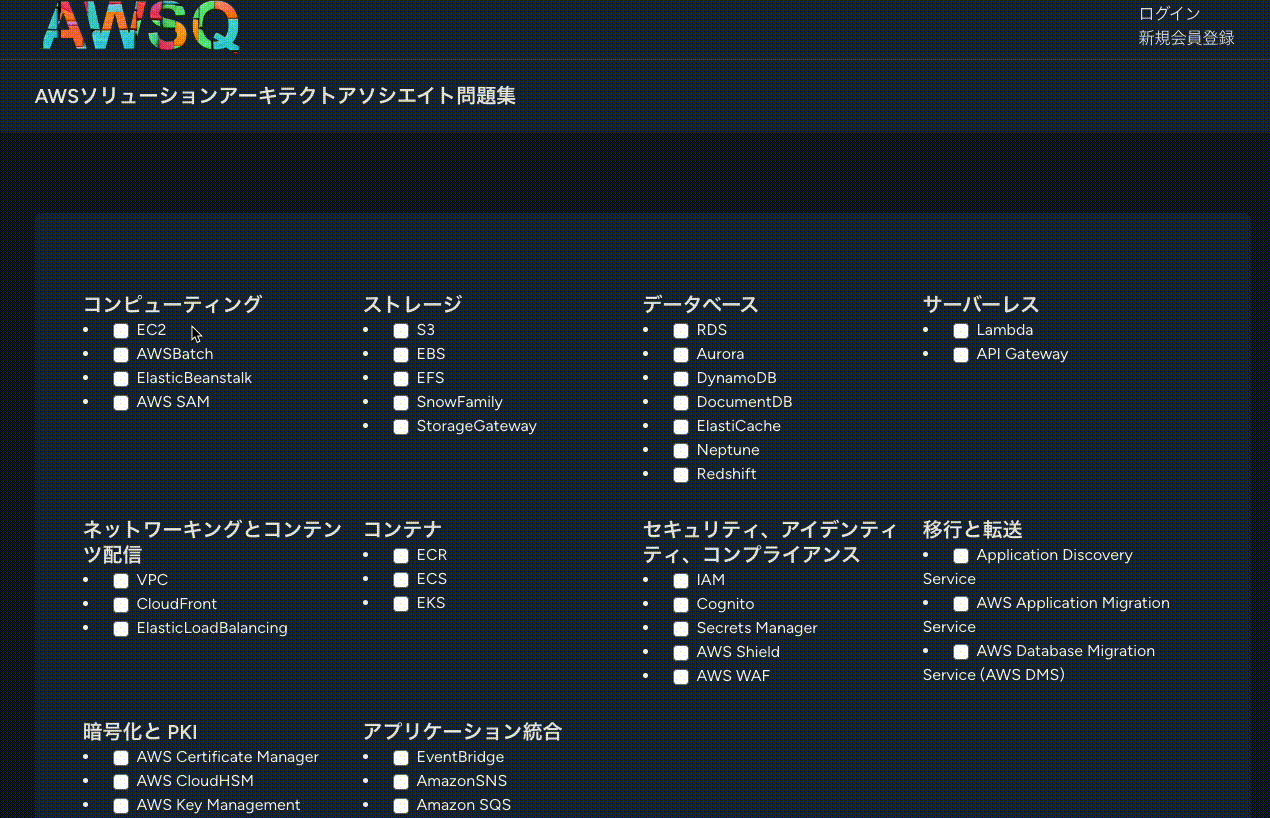Click the 移行と転送 category heading
The width and height of the screenshot is (1270, 818).
click(972, 529)
